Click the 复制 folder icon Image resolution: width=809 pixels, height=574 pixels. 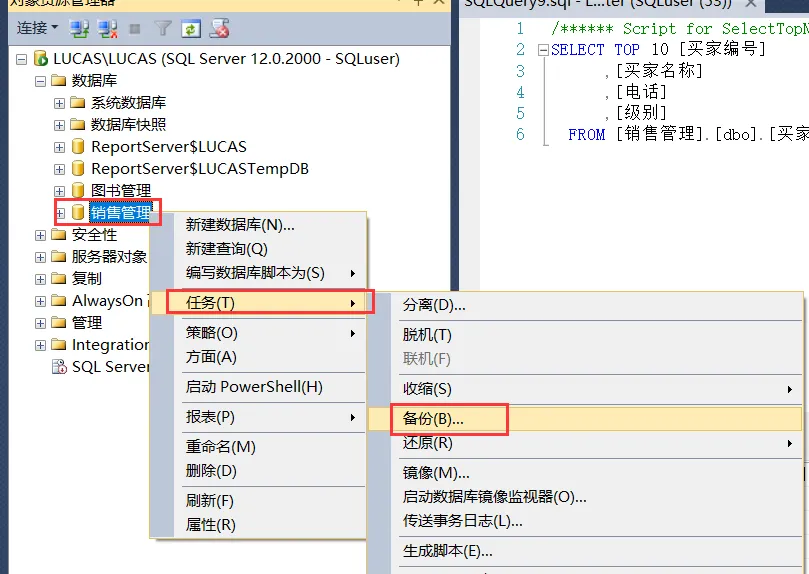click(x=59, y=278)
